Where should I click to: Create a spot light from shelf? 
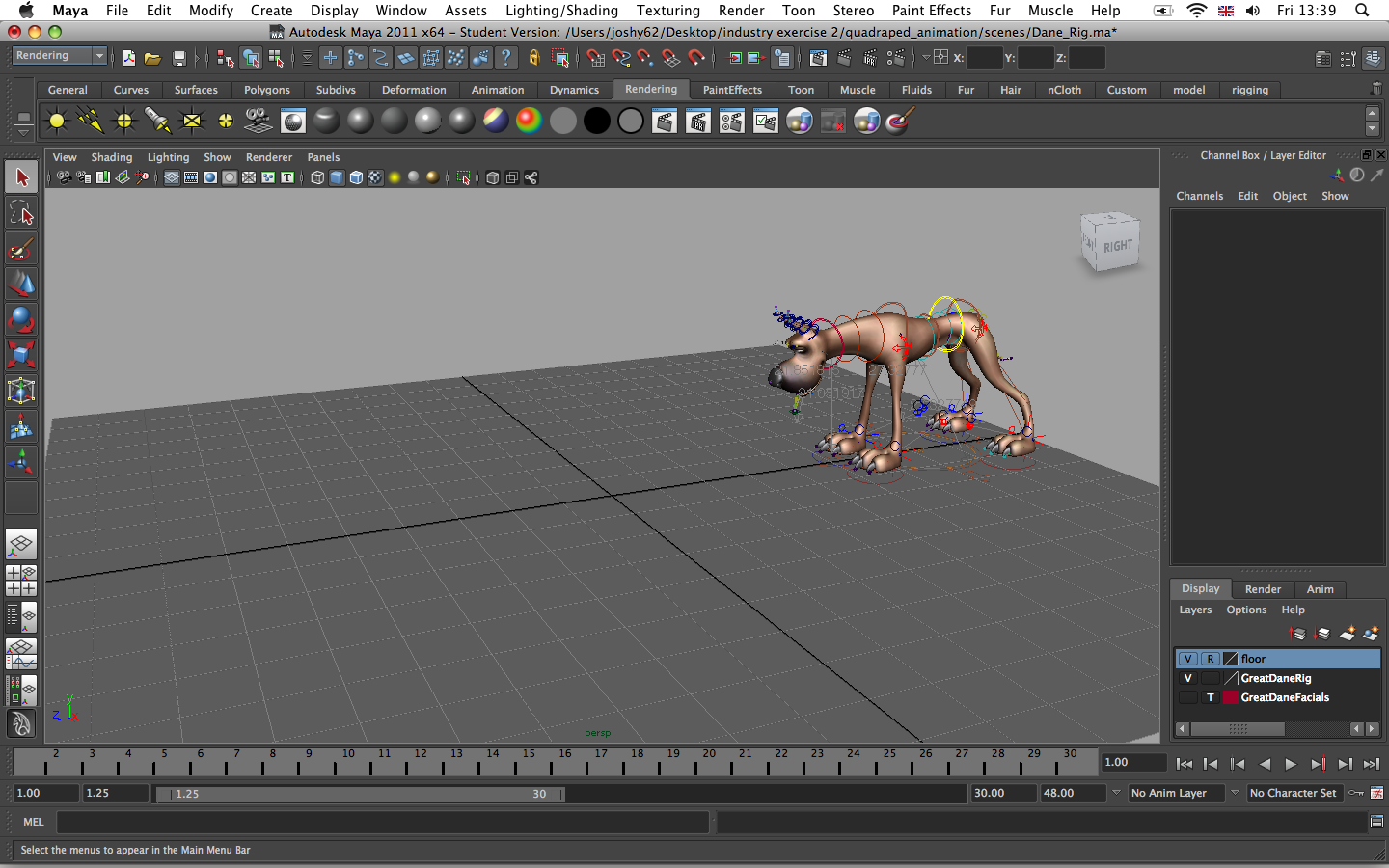(x=158, y=122)
